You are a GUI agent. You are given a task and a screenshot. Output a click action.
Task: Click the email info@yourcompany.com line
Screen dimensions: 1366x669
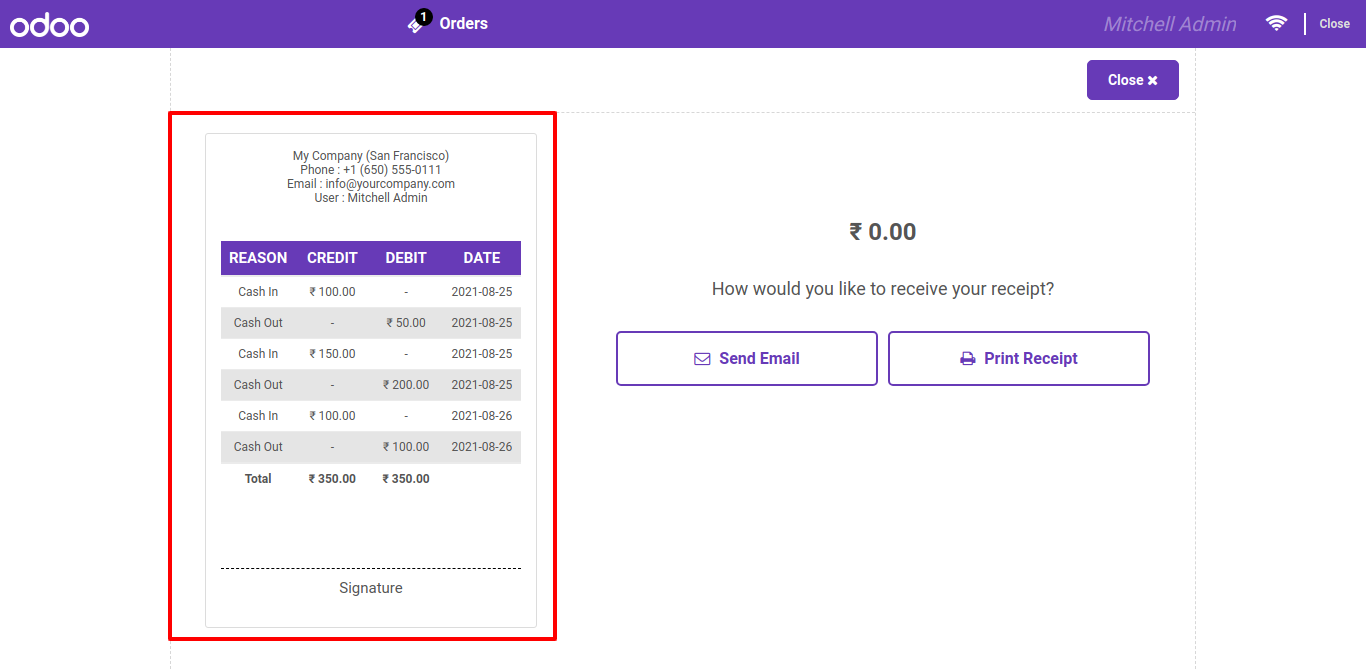click(x=371, y=184)
